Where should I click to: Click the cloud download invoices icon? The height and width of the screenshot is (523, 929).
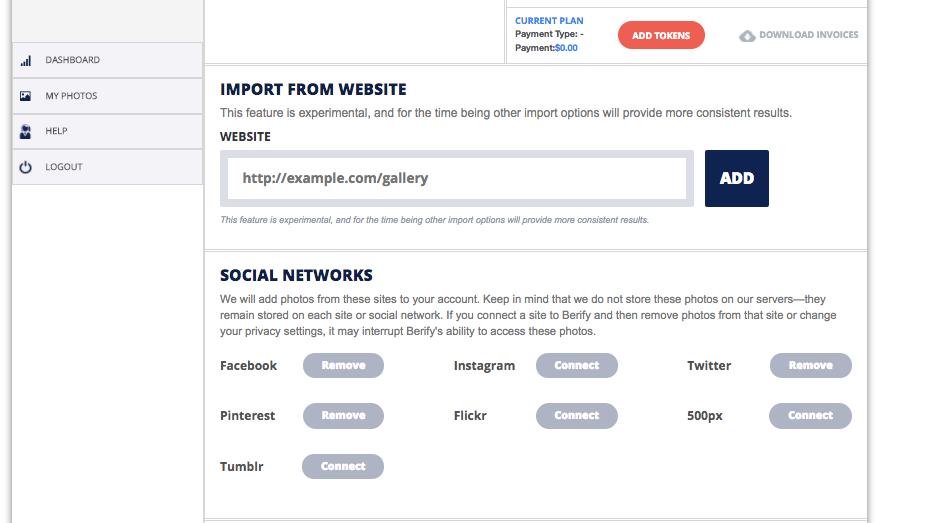(x=747, y=36)
